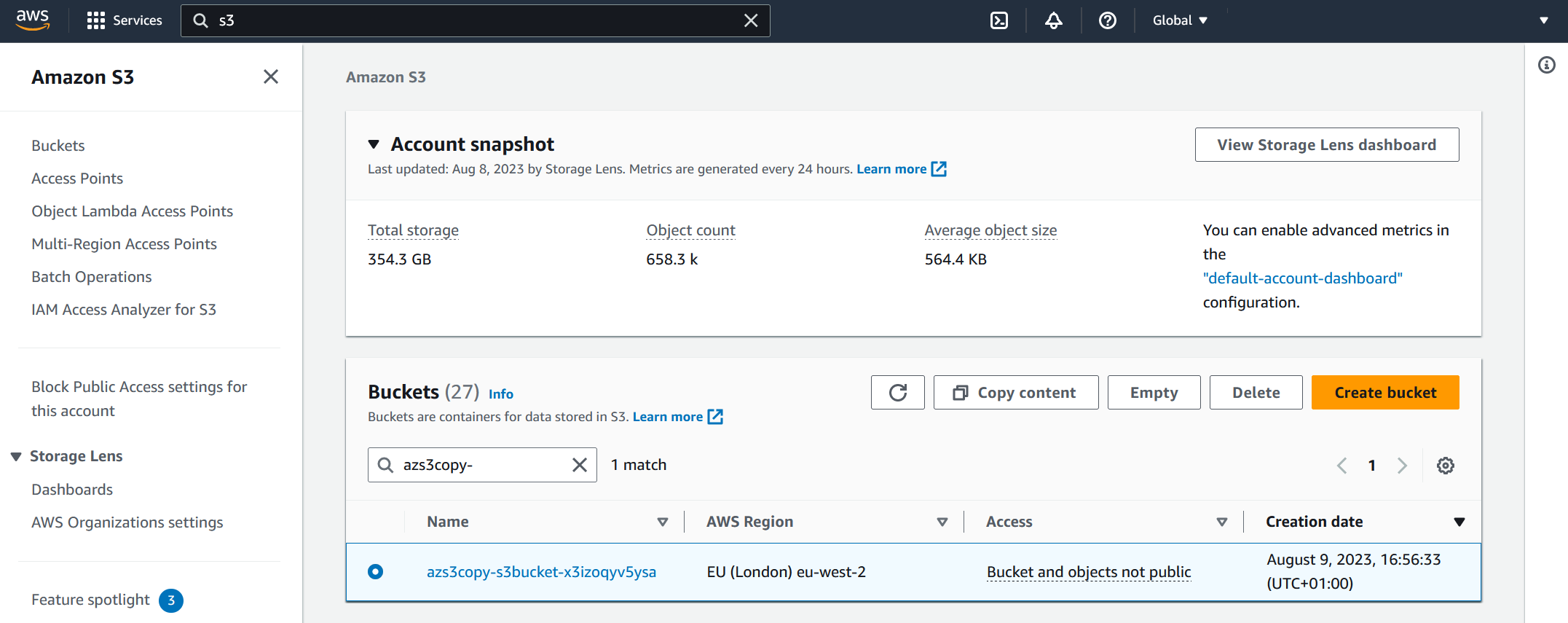Open the Buckets Info link
The image size is (1568, 623).
pyautogui.click(x=501, y=394)
